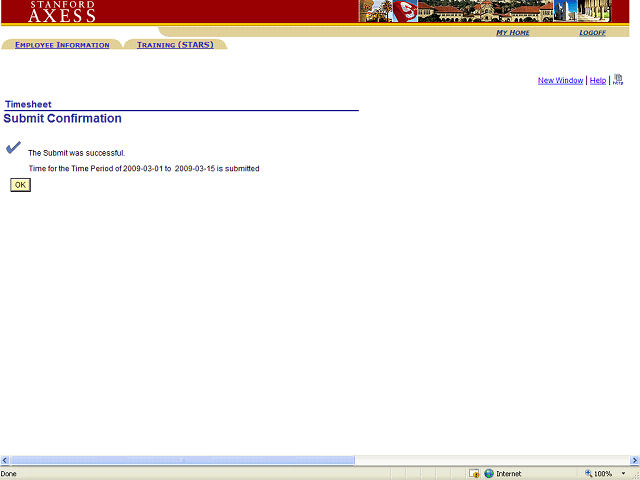Go to My Home

coord(513,33)
